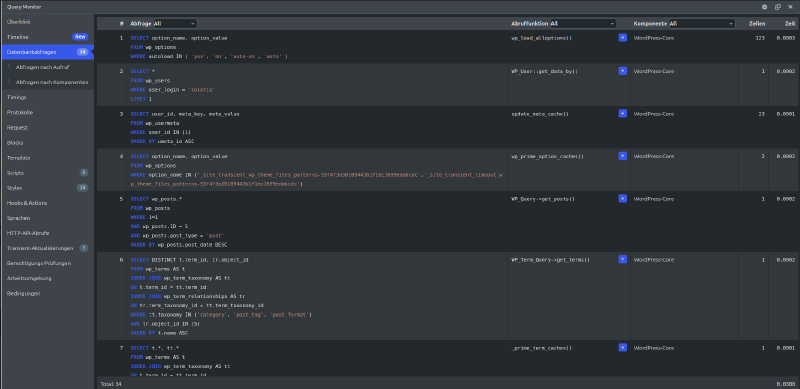The image size is (800, 389).
Task: Open the Styles panel
Action: (x=47, y=188)
